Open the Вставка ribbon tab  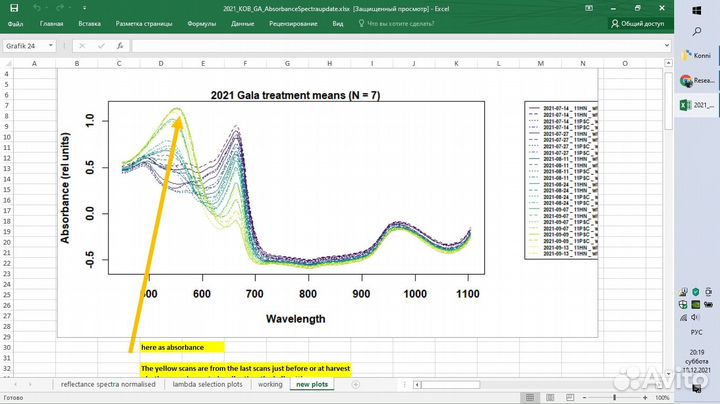[x=89, y=23]
